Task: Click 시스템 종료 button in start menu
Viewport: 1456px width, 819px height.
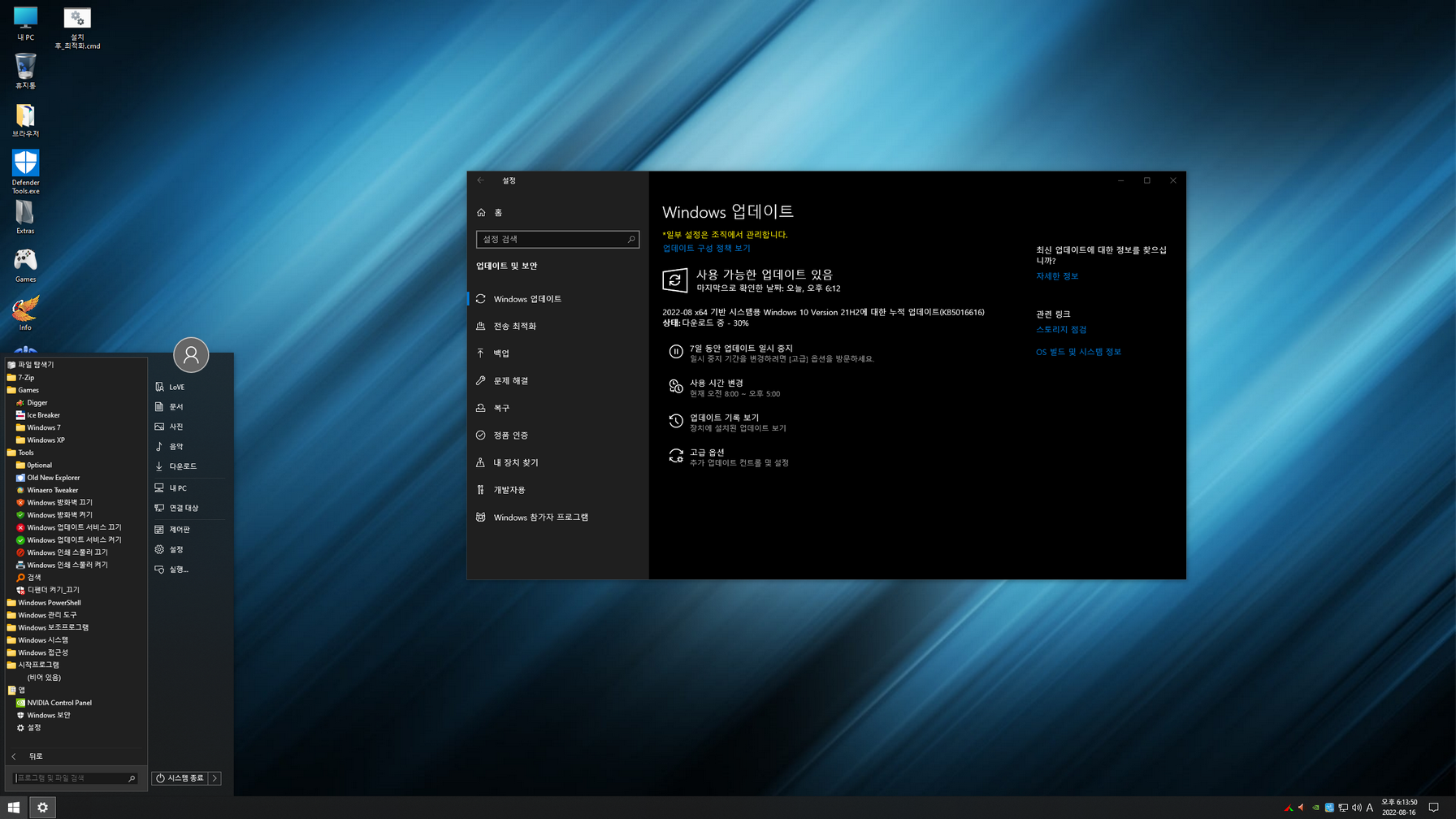Action: pos(180,778)
